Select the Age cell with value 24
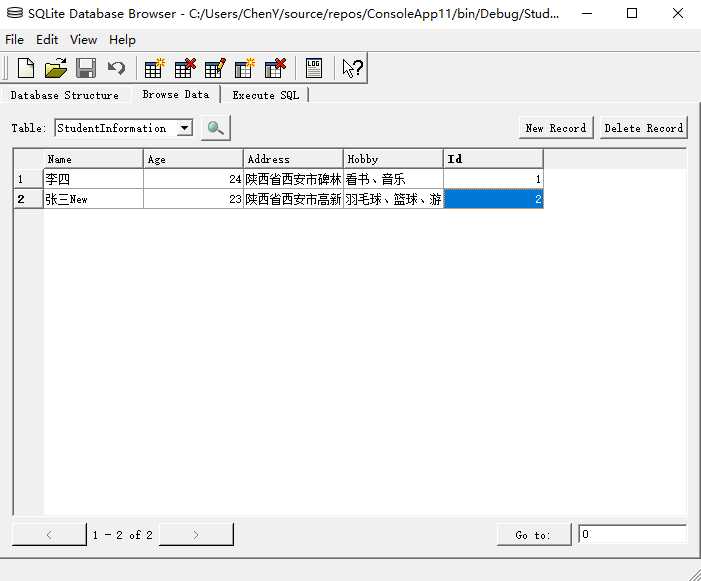 193,179
